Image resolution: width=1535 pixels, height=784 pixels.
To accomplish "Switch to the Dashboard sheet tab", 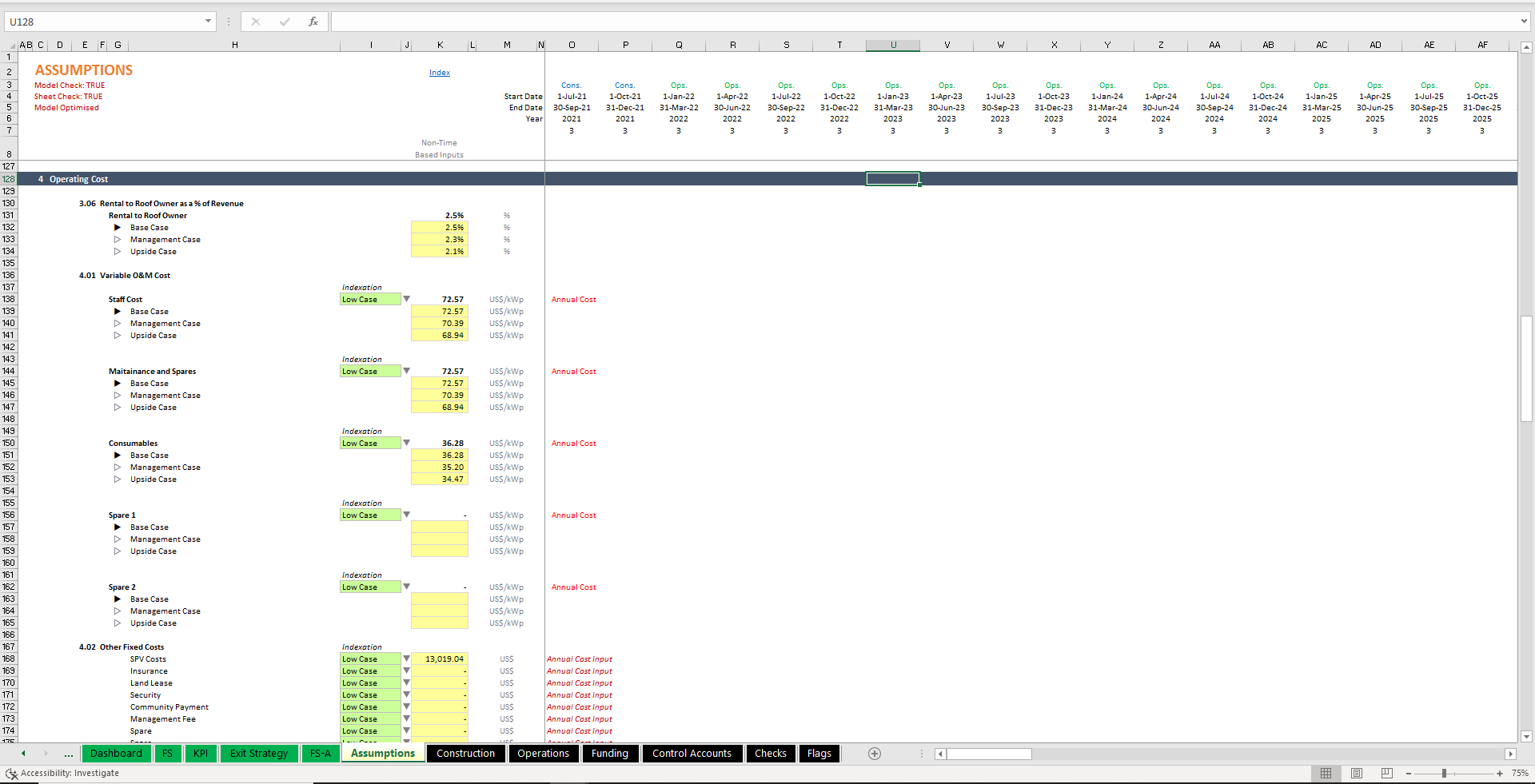I will [116, 754].
